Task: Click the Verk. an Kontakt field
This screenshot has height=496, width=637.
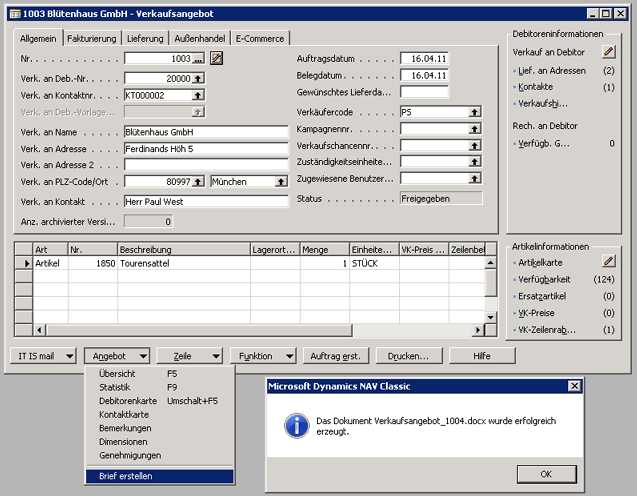Action: (x=206, y=201)
